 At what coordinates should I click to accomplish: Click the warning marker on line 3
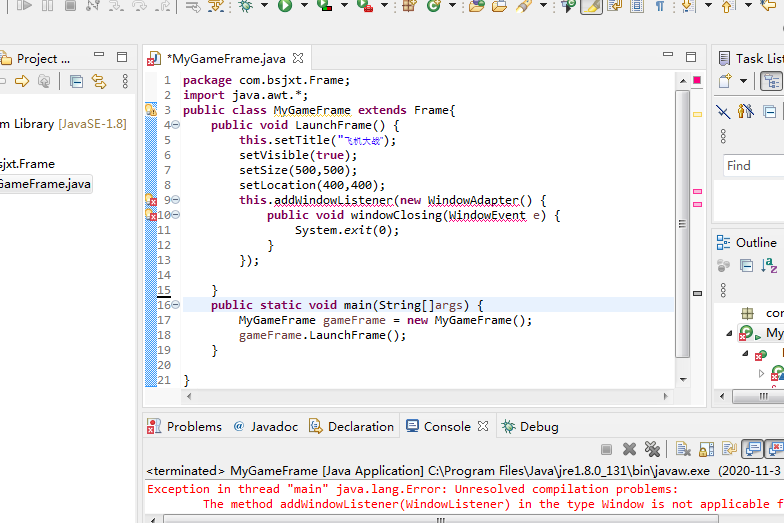click(x=150, y=110)
